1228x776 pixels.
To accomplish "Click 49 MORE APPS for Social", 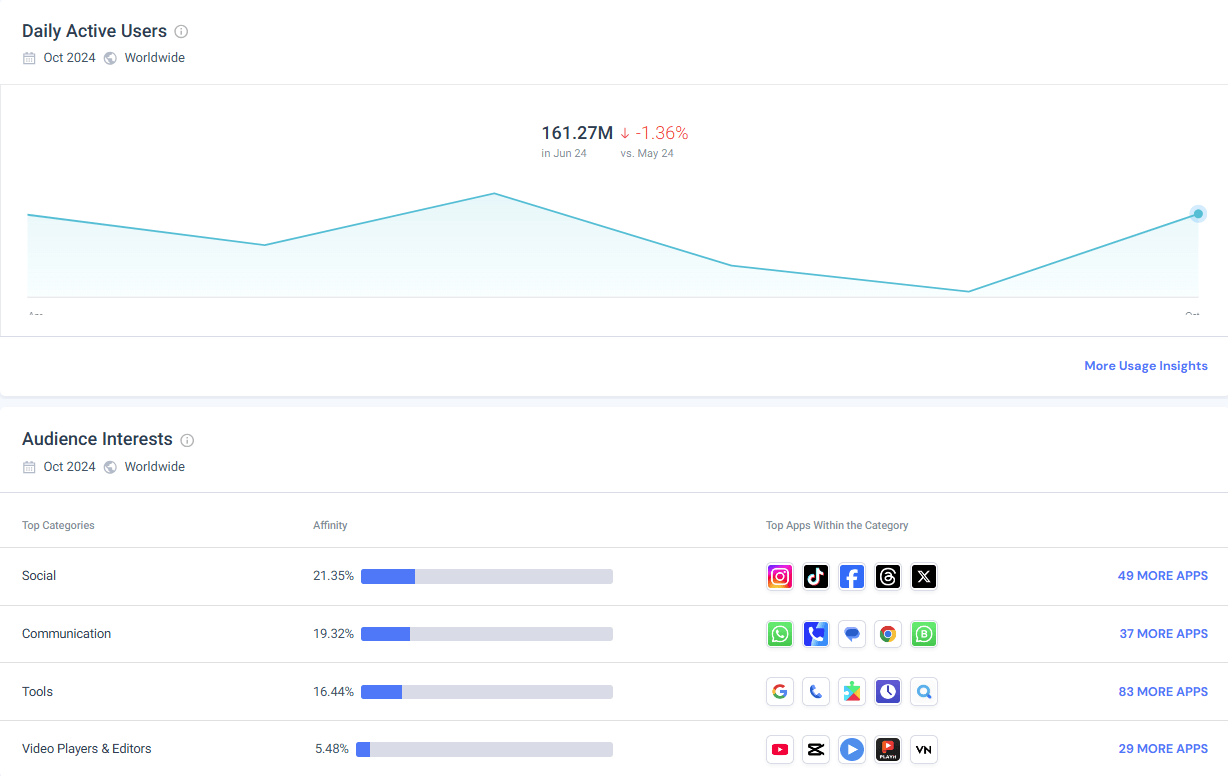I will [x=1163, y=576].
